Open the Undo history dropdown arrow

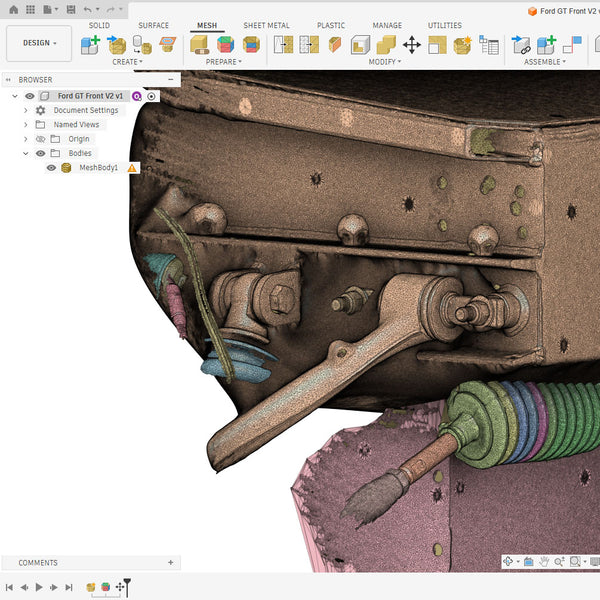click(98, 10)
